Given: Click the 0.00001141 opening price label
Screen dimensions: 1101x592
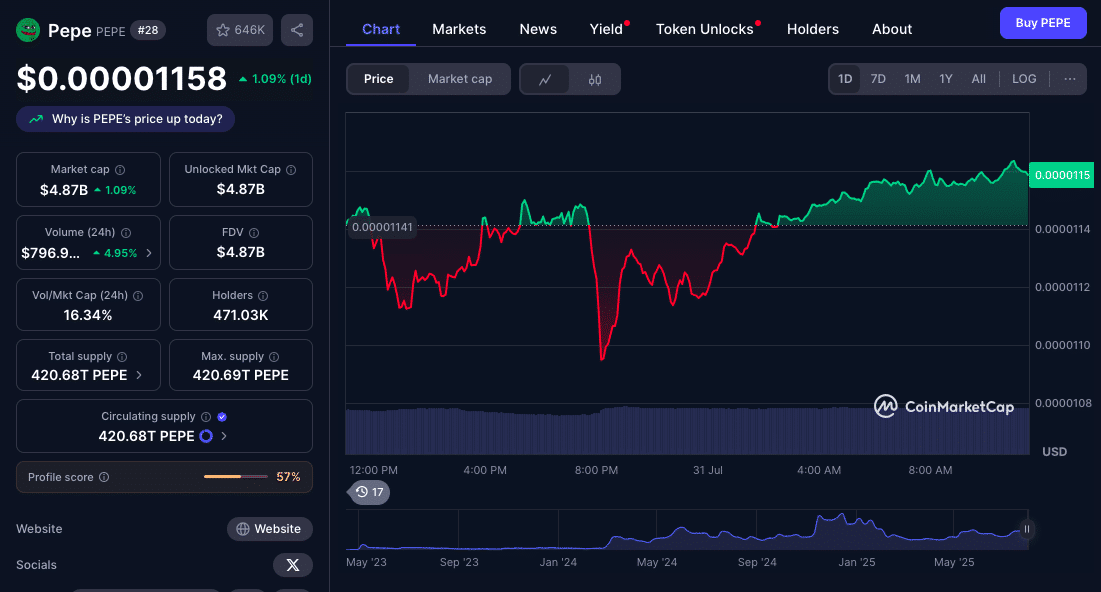Looking at the screenshot, I should 382,227.
